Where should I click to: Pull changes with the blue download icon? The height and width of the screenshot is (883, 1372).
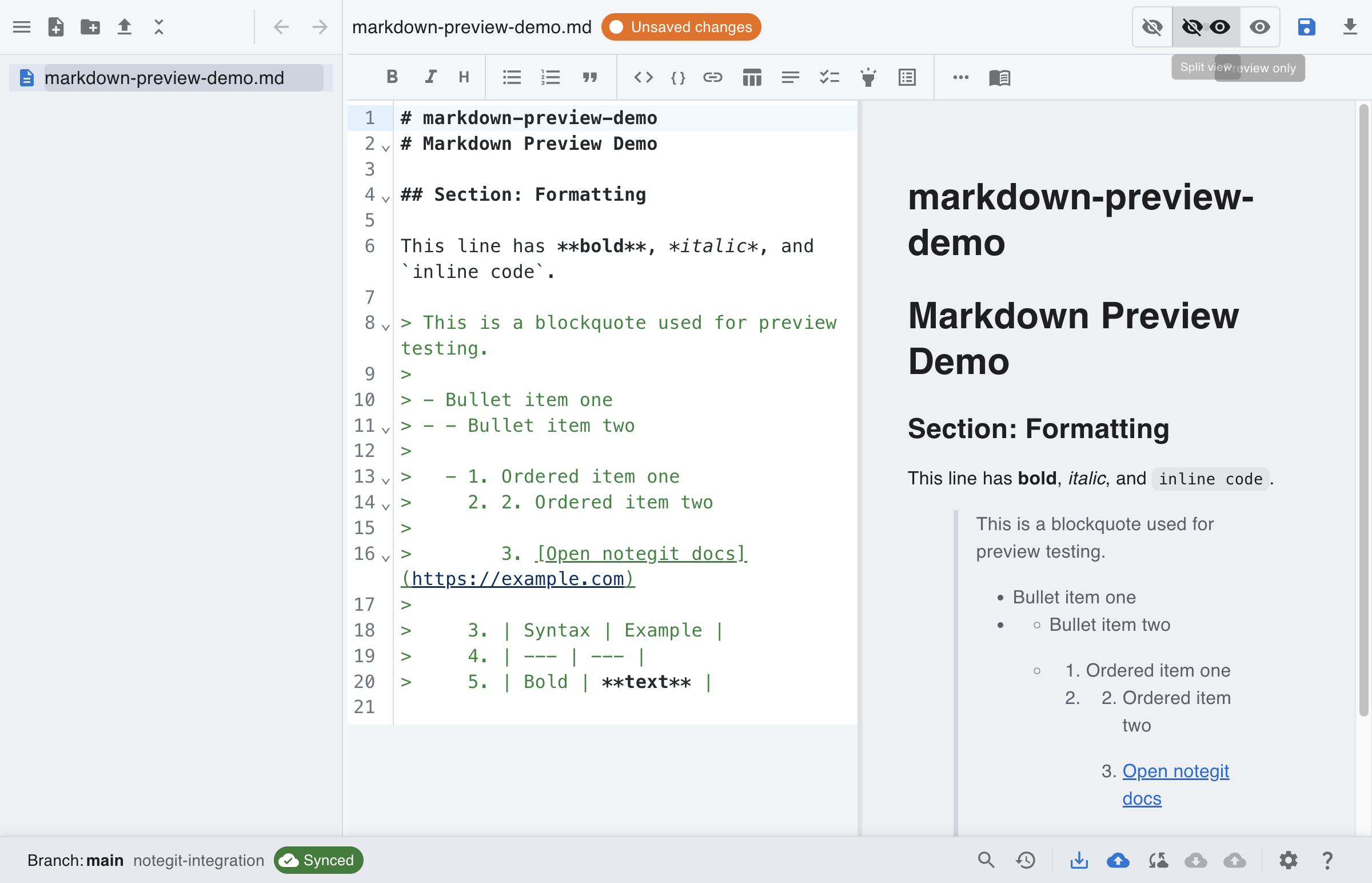[x=1079, y=860]
